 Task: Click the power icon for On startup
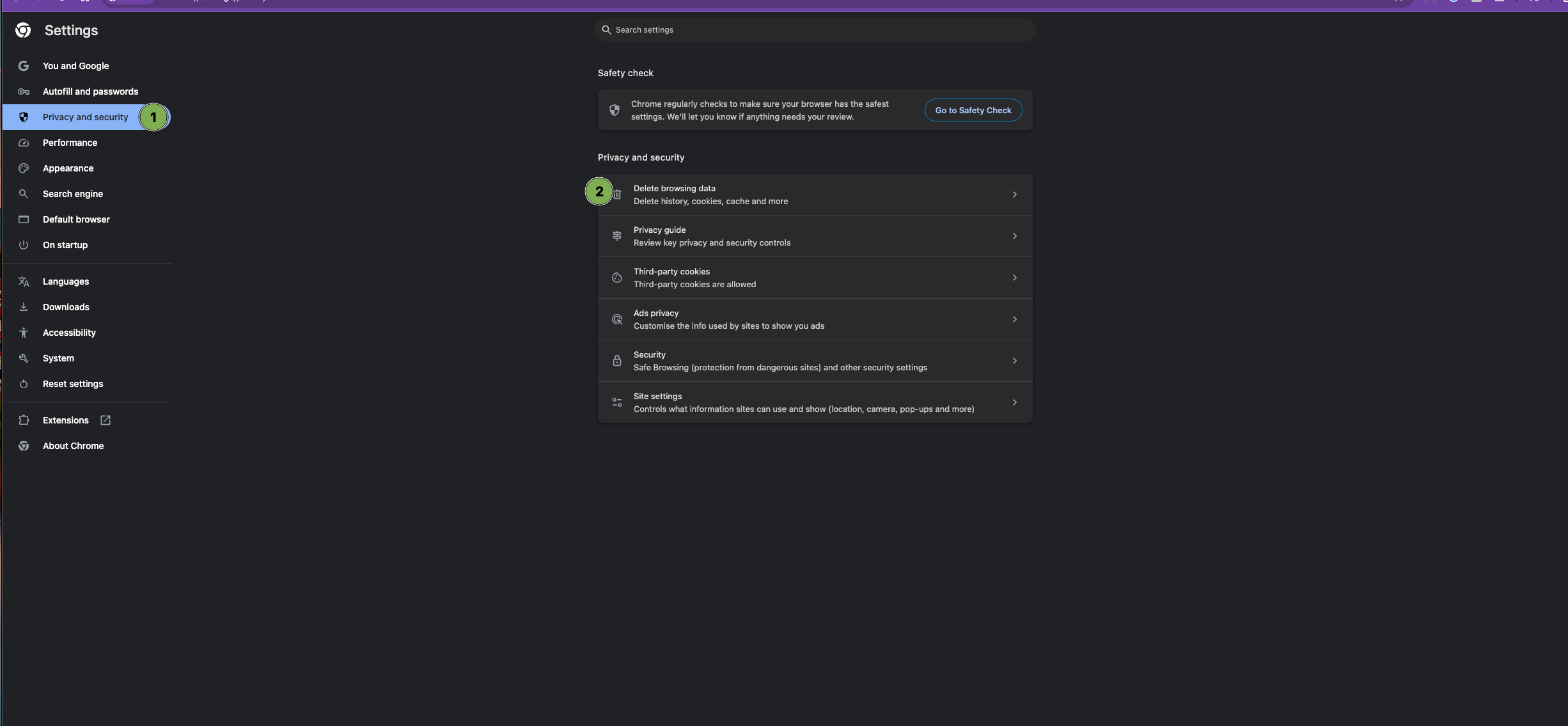24,245
